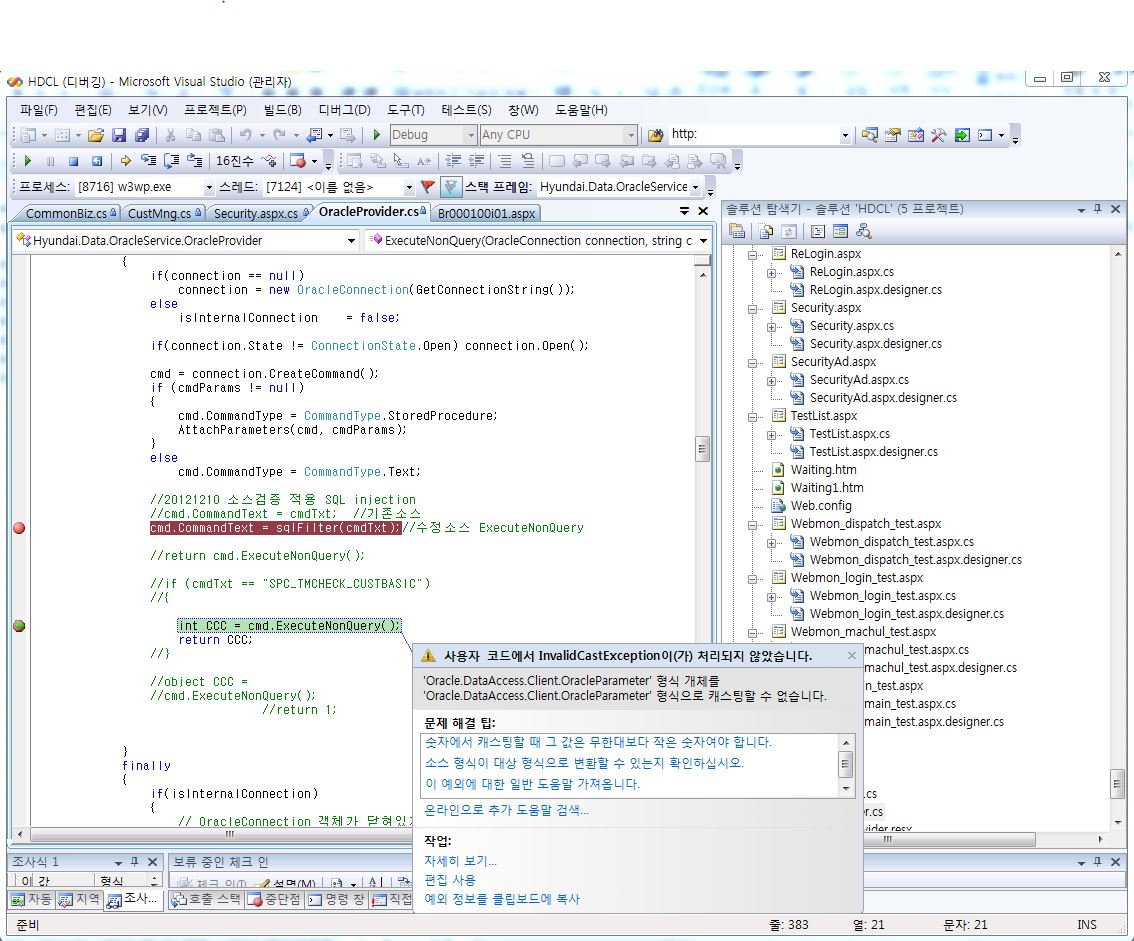The height and width of the screenshot is (941, 1134).
Task: Open the Debug configuration dropdown
Action: (x=470, y=135)
